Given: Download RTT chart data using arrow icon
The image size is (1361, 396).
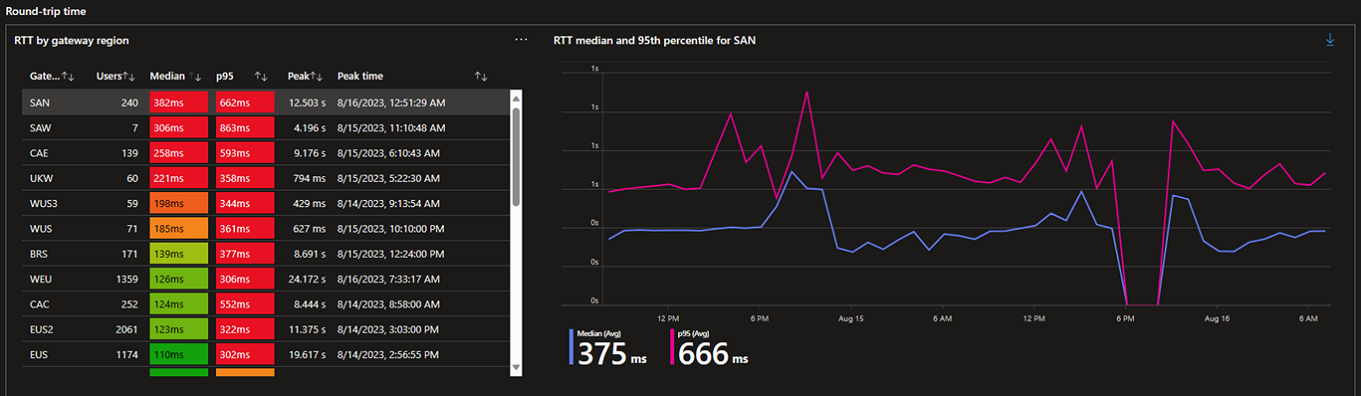Looking at the screenshot, I should (x=1330, y=40).
